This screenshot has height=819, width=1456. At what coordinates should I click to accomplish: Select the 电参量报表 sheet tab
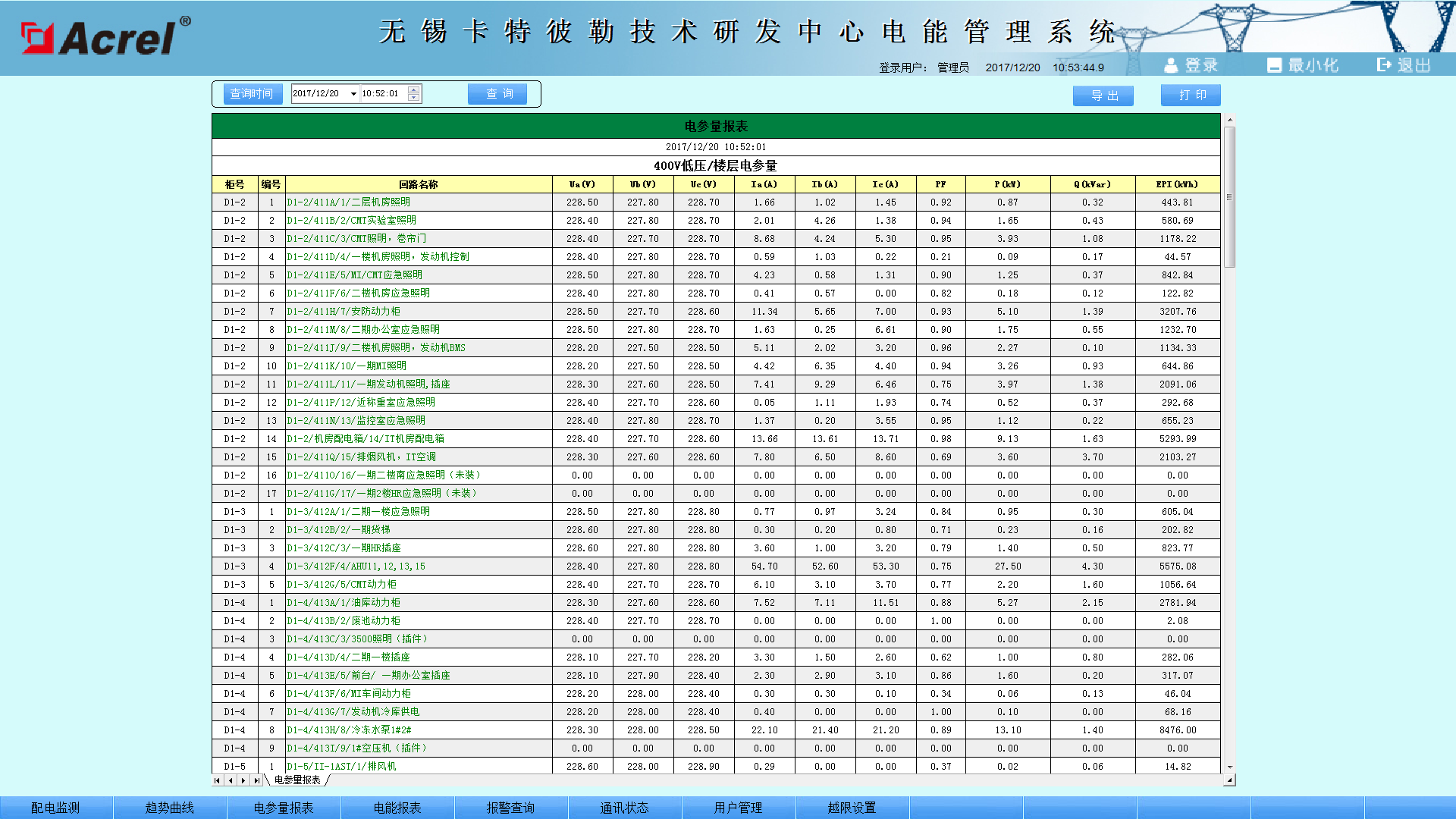pos(297,780)
